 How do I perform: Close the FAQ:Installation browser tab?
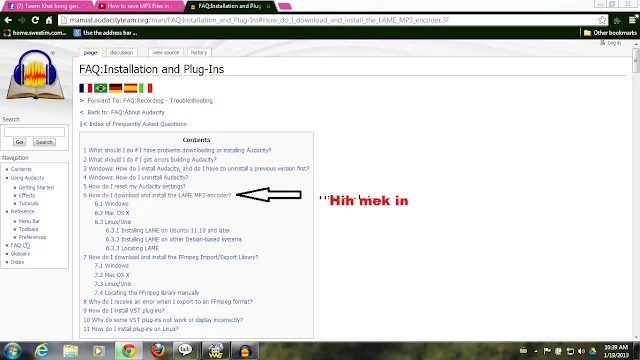268,6
